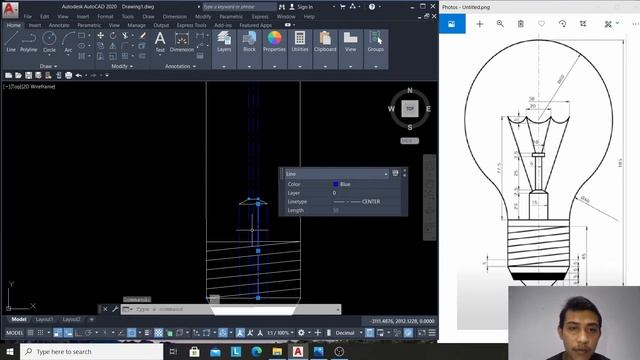
Task: Select the Polyline drawing tool
Action: point(29,42)
